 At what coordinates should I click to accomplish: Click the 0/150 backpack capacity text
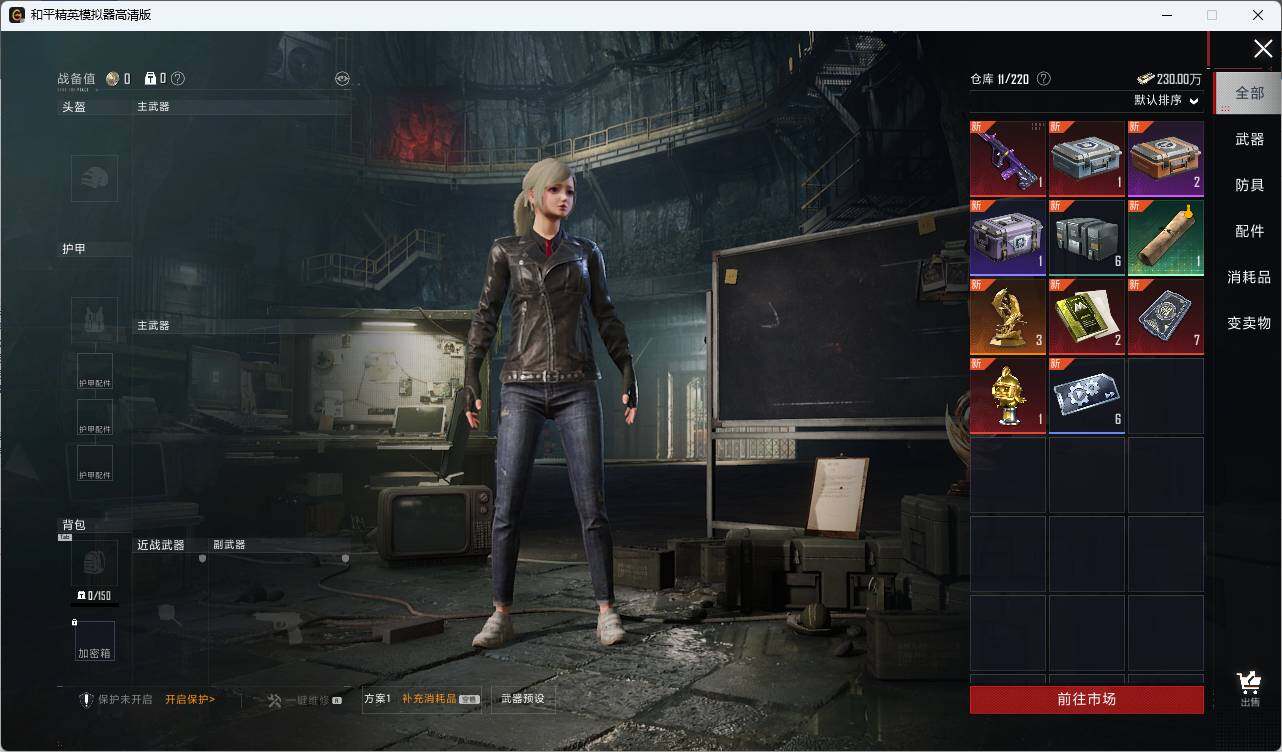[94, 596]
